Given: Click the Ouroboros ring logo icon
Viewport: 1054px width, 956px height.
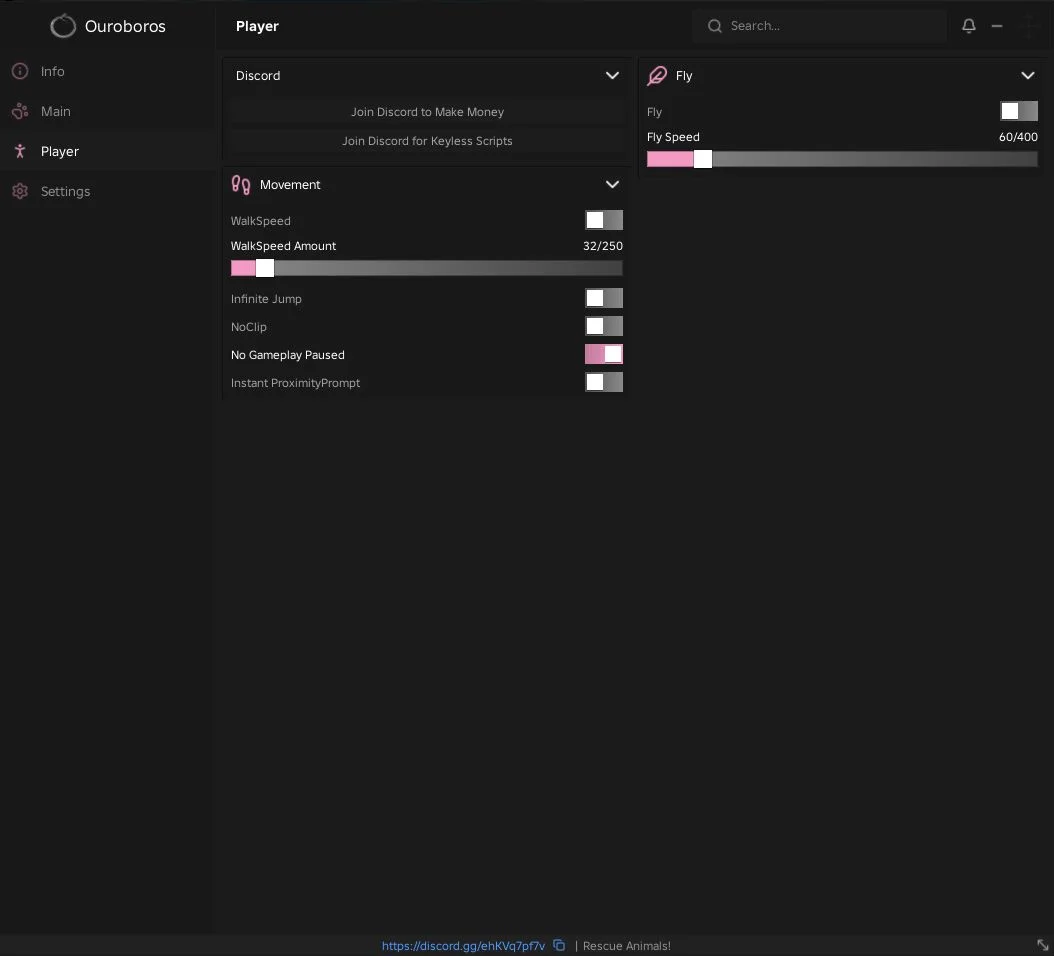Looking at the screenshot, I should pos(63,26).
